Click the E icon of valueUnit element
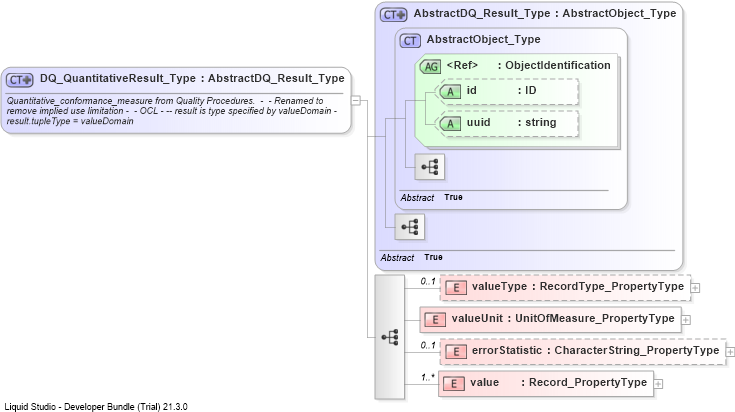Screen dimensions: 735x412 tap(435, 320)
